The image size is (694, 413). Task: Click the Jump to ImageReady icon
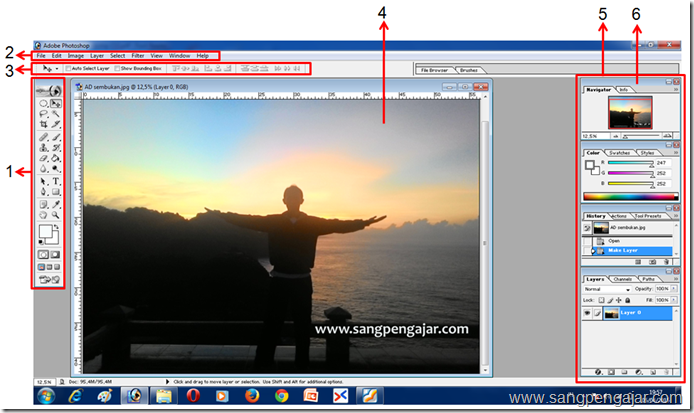point(49,279)
